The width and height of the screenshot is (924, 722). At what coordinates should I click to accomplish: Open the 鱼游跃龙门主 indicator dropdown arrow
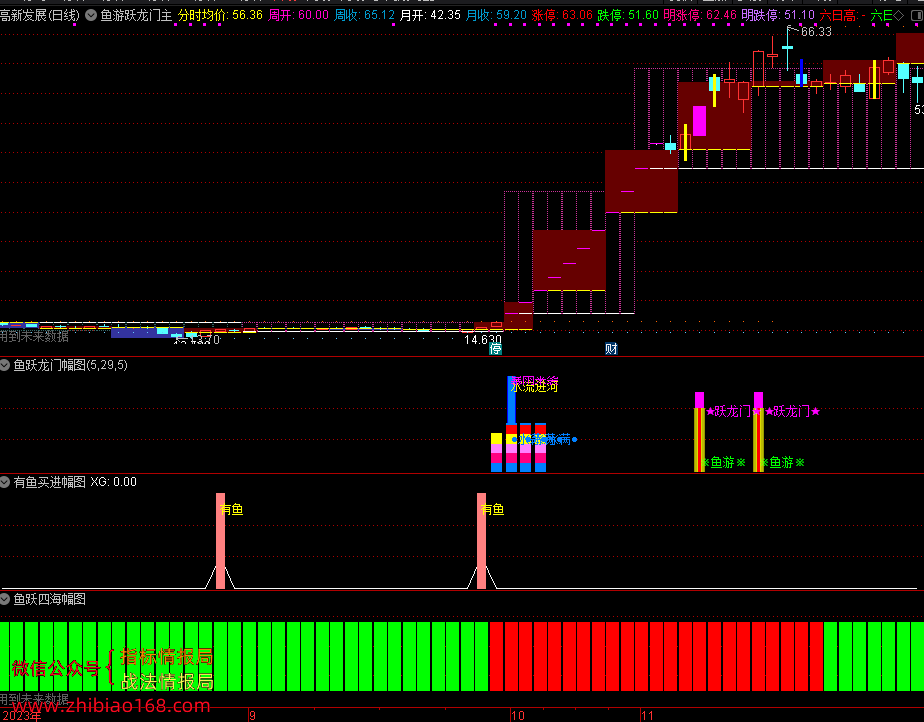pos(91,15)
